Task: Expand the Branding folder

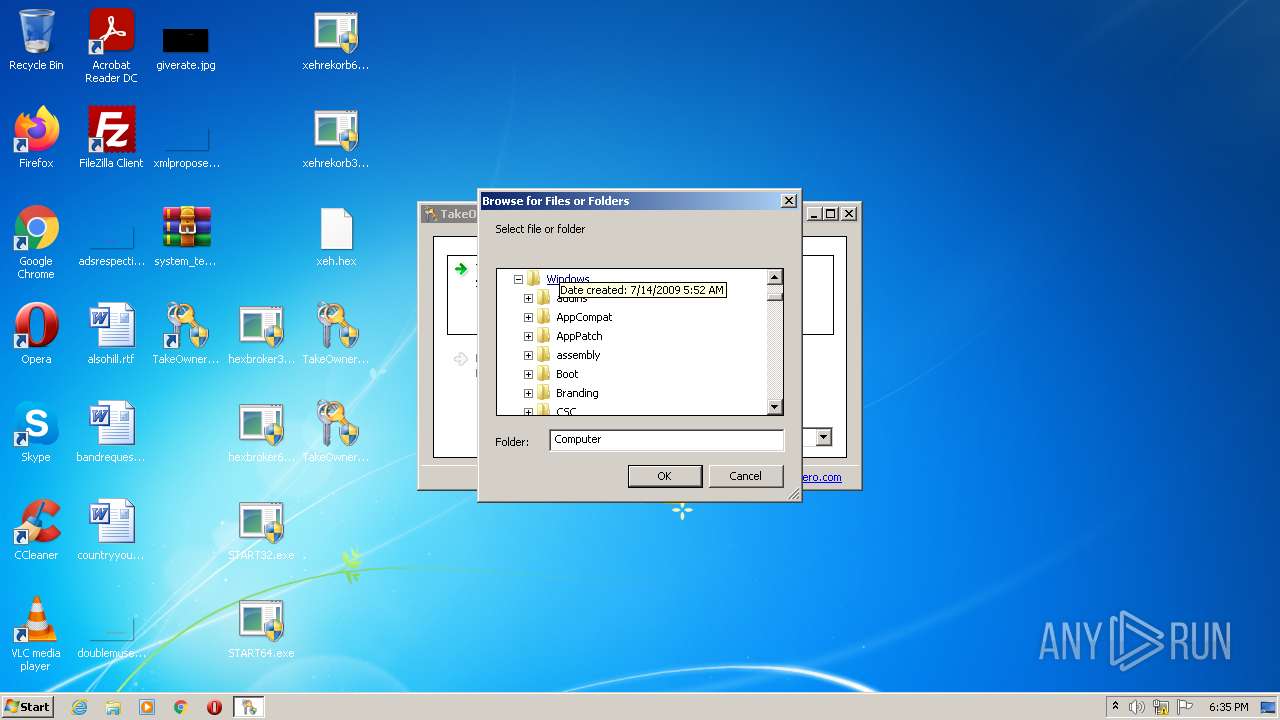Action: 528,393
